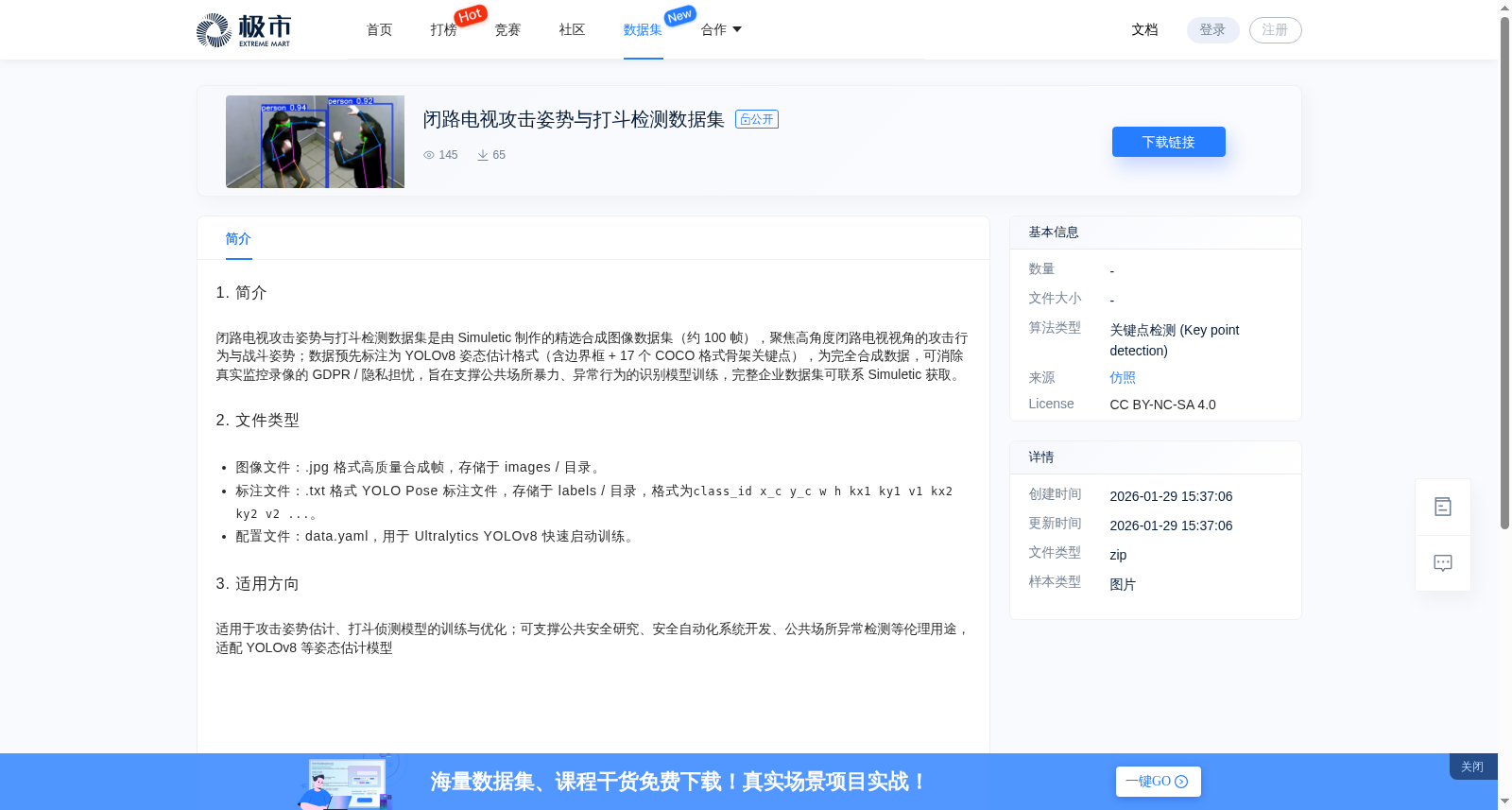Click the scrollbar down arrow
The image size is (1512, 810).
(1504, 801)
